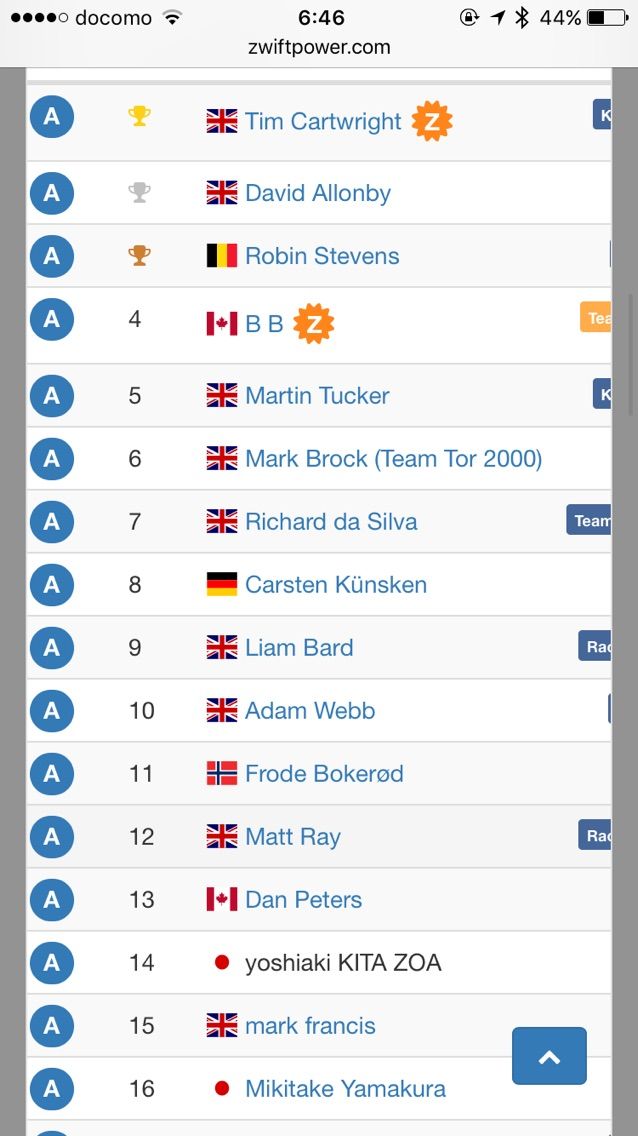This screenshot has height=1136, width=638.
Task: View Richard da Silva's profile link
Action: [331, 521]
